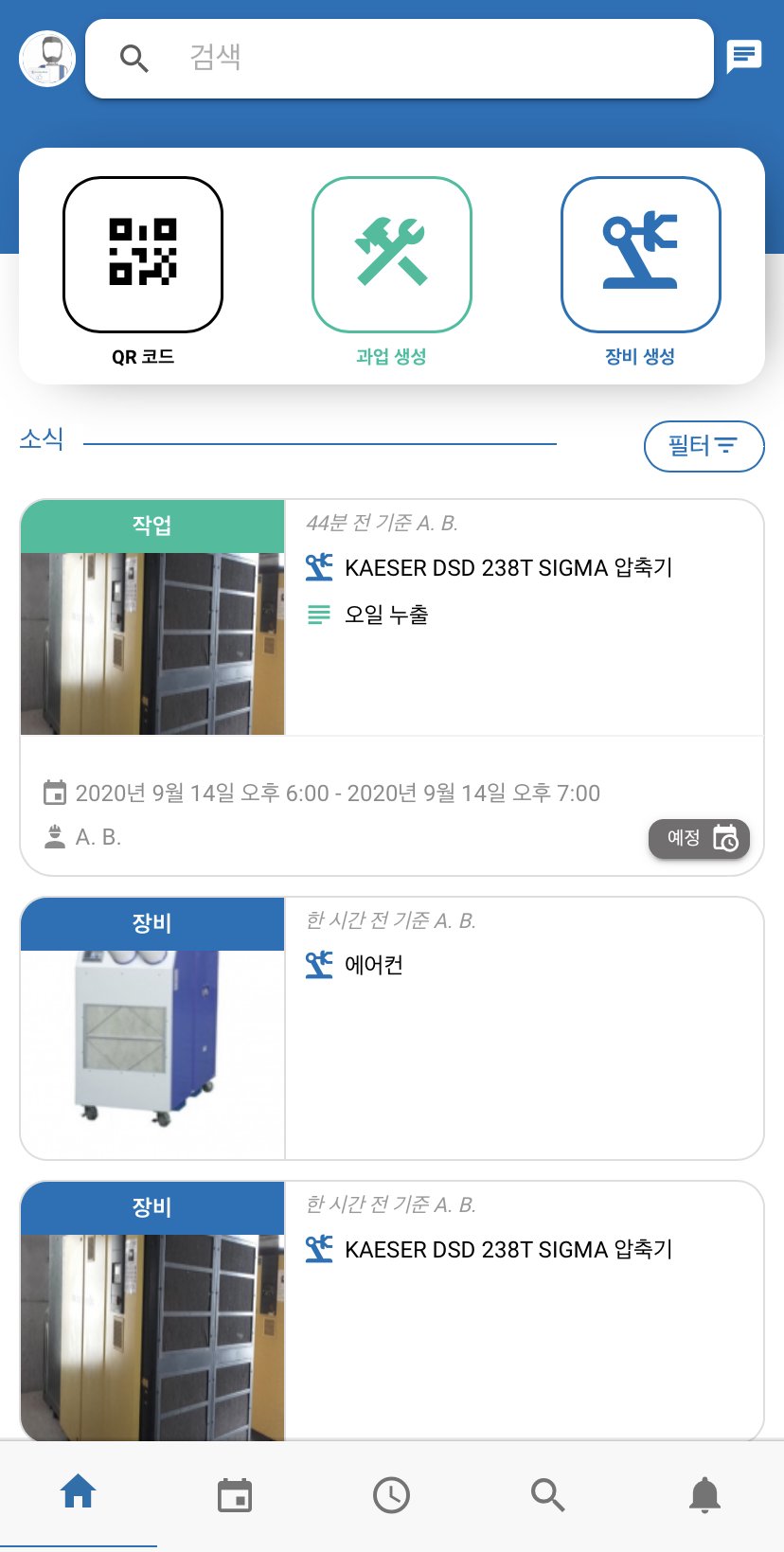This screenshot has height=1552, width=784.
Task: Open the 작업 compressor thumbnail image
Action: [152, 644]
